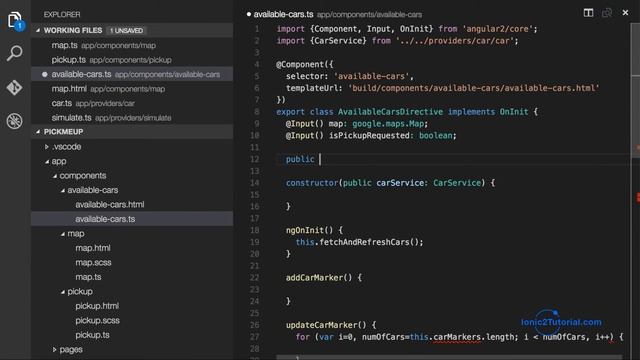Click 'updateCarMarker' method name
The height and width of the screenshot is (360, 640).
(x=322, y=325)
